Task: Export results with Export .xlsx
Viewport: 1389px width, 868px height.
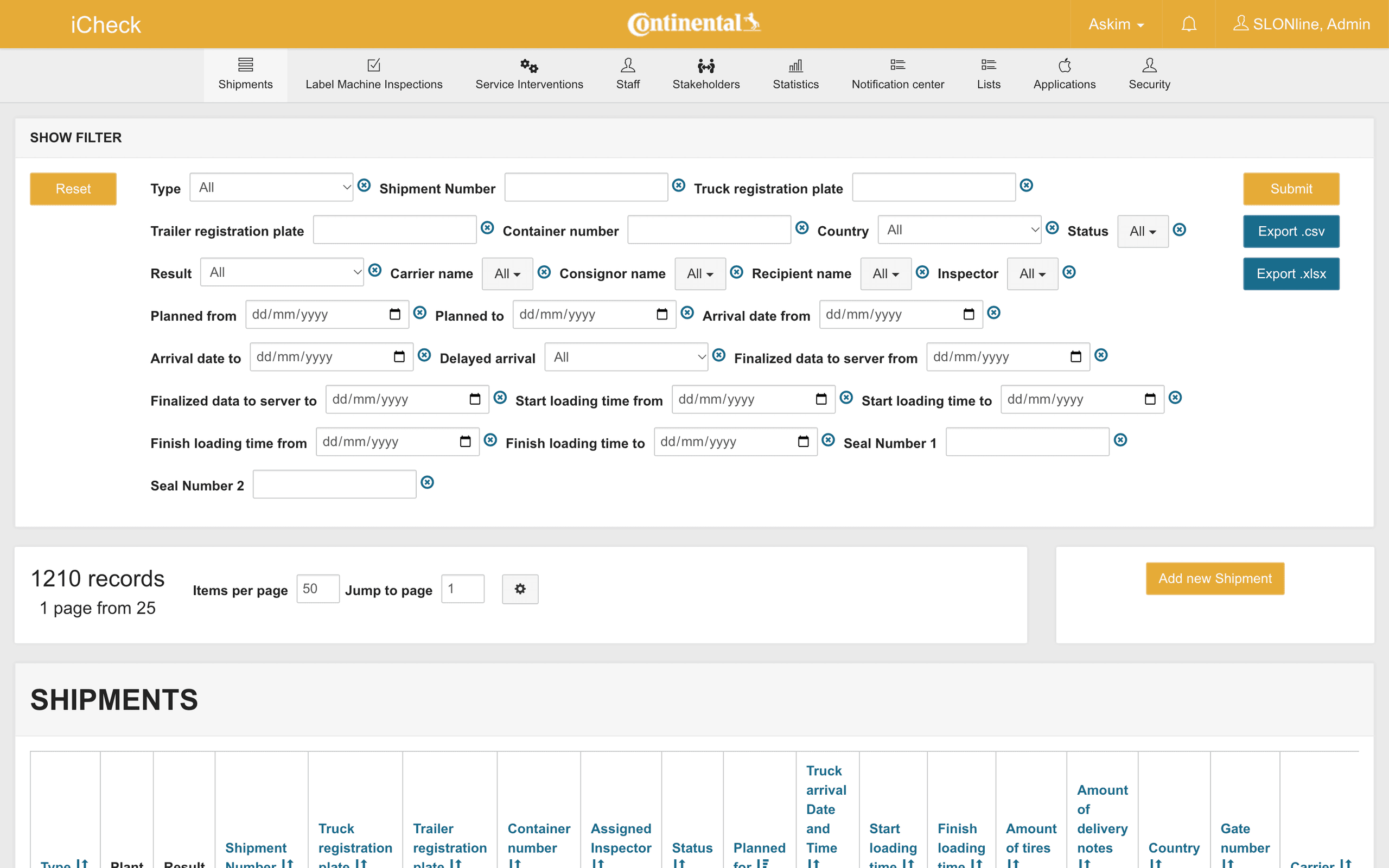Action: pyautogui.click(x=1291, y=274)
